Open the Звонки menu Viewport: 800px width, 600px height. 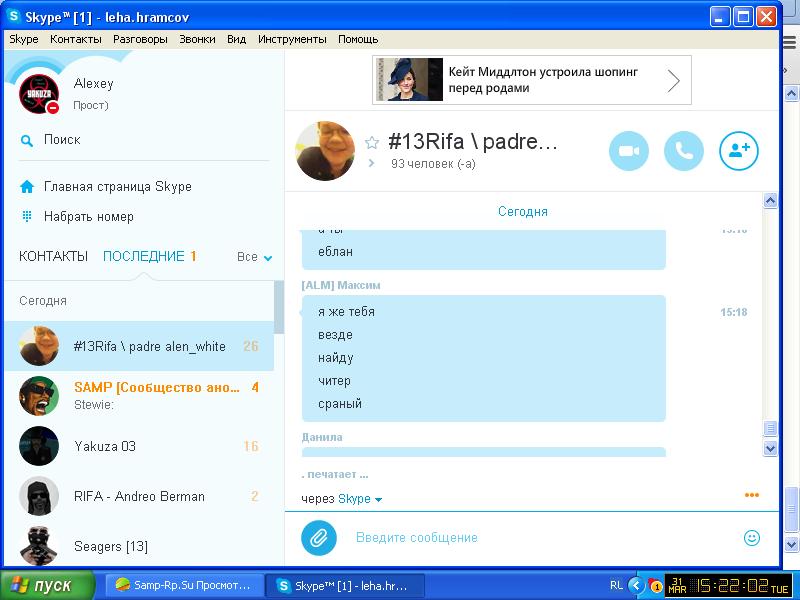pyautogui.click(x=197, y=39)
